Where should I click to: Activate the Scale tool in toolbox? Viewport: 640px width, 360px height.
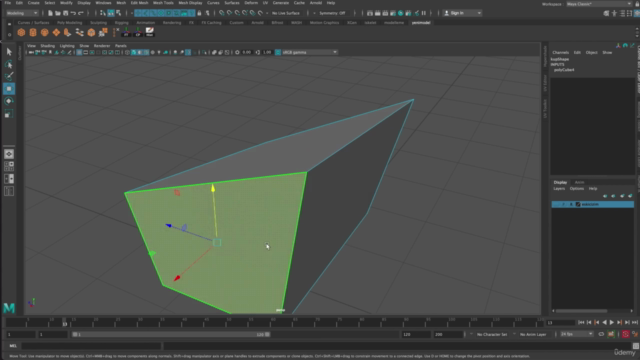9,114
